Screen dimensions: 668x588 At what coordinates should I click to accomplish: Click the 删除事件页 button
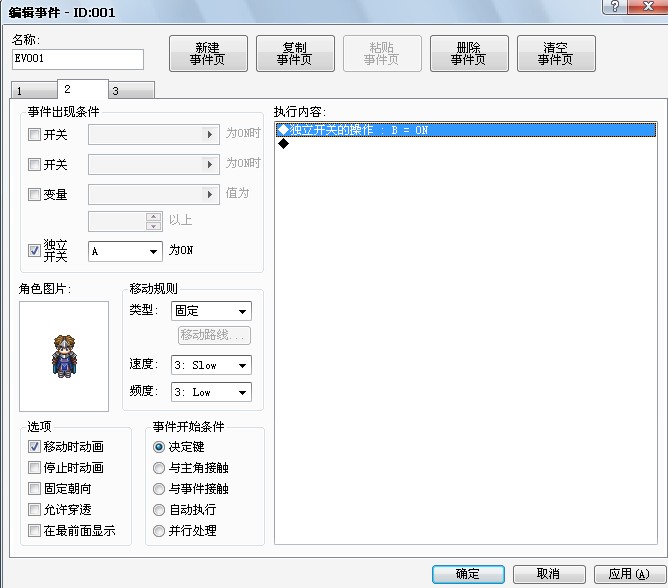coord(469,53)
